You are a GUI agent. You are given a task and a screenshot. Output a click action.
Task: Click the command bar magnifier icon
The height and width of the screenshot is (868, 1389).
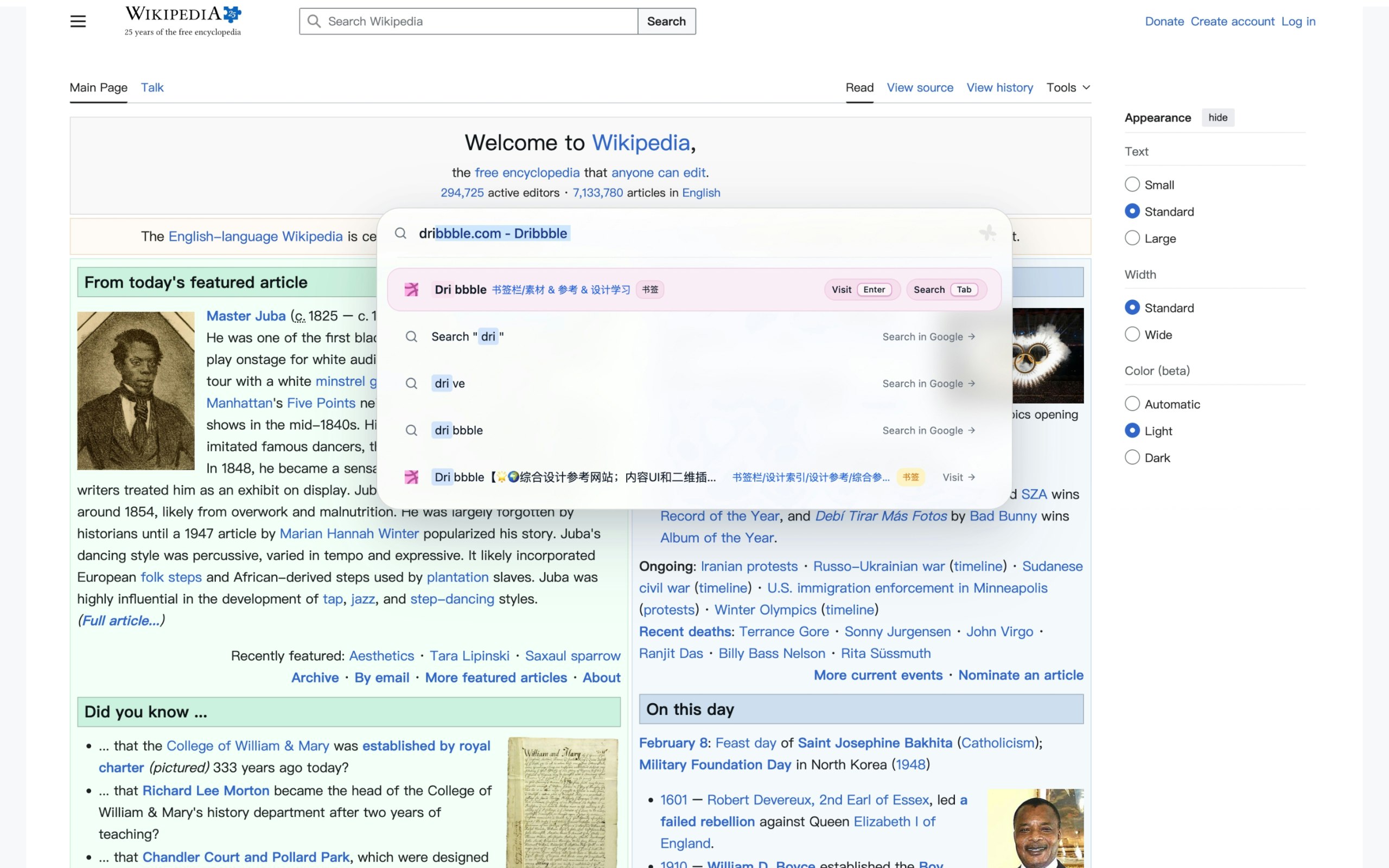[400, 233]
